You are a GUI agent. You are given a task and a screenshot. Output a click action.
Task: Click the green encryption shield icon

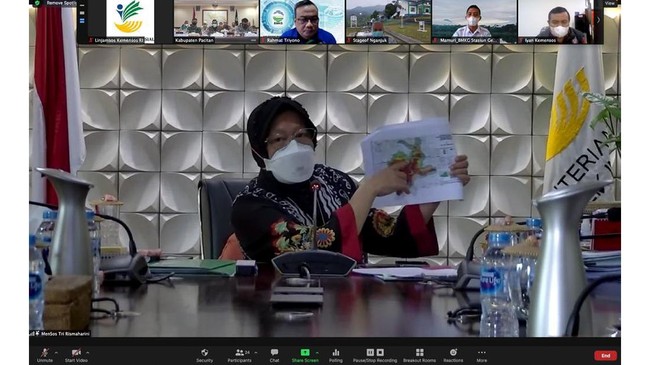(37, 3)
